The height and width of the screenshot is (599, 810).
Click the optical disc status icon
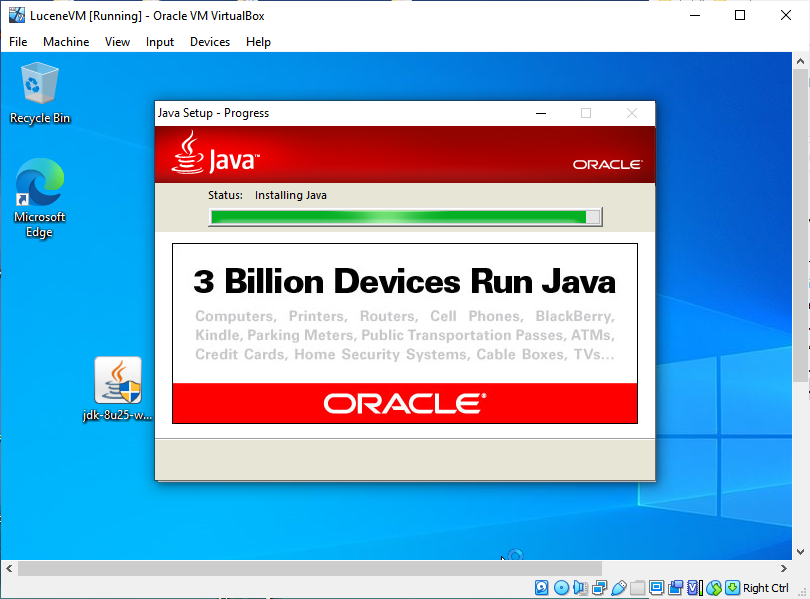(562, 588)
